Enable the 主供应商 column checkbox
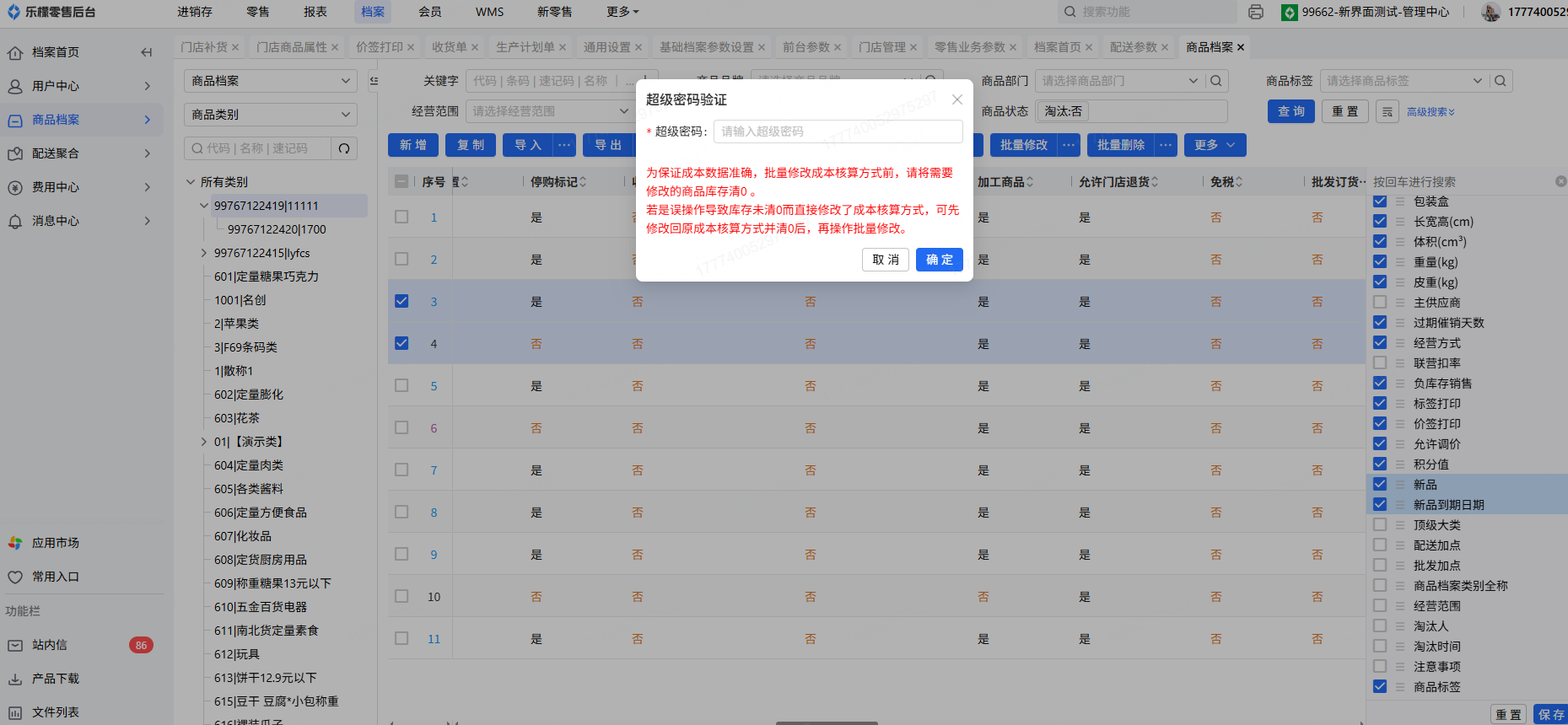 click(1380, 302)
